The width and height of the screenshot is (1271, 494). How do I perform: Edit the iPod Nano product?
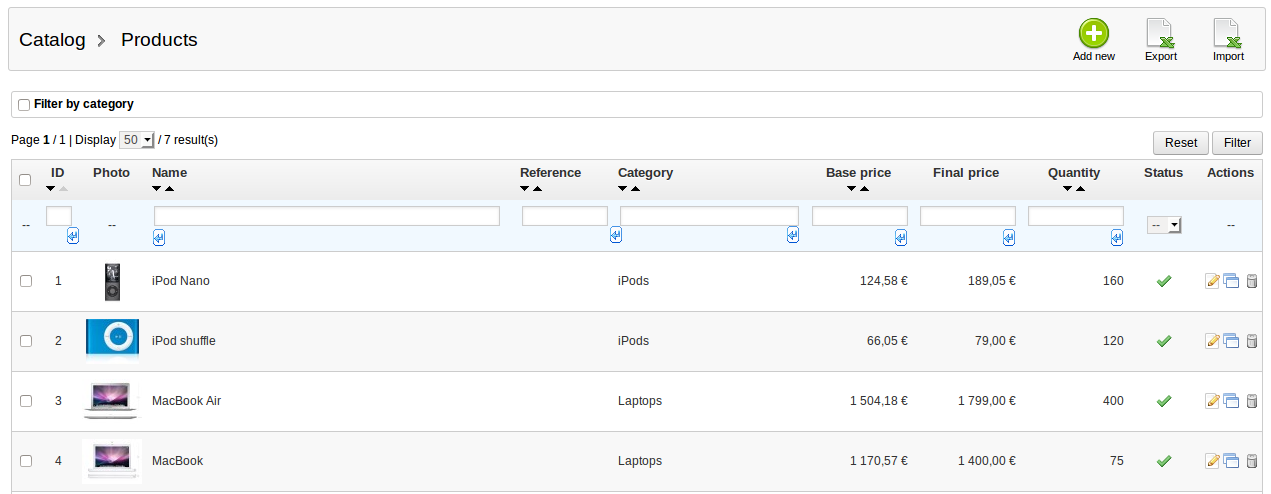pos(1213,281)
